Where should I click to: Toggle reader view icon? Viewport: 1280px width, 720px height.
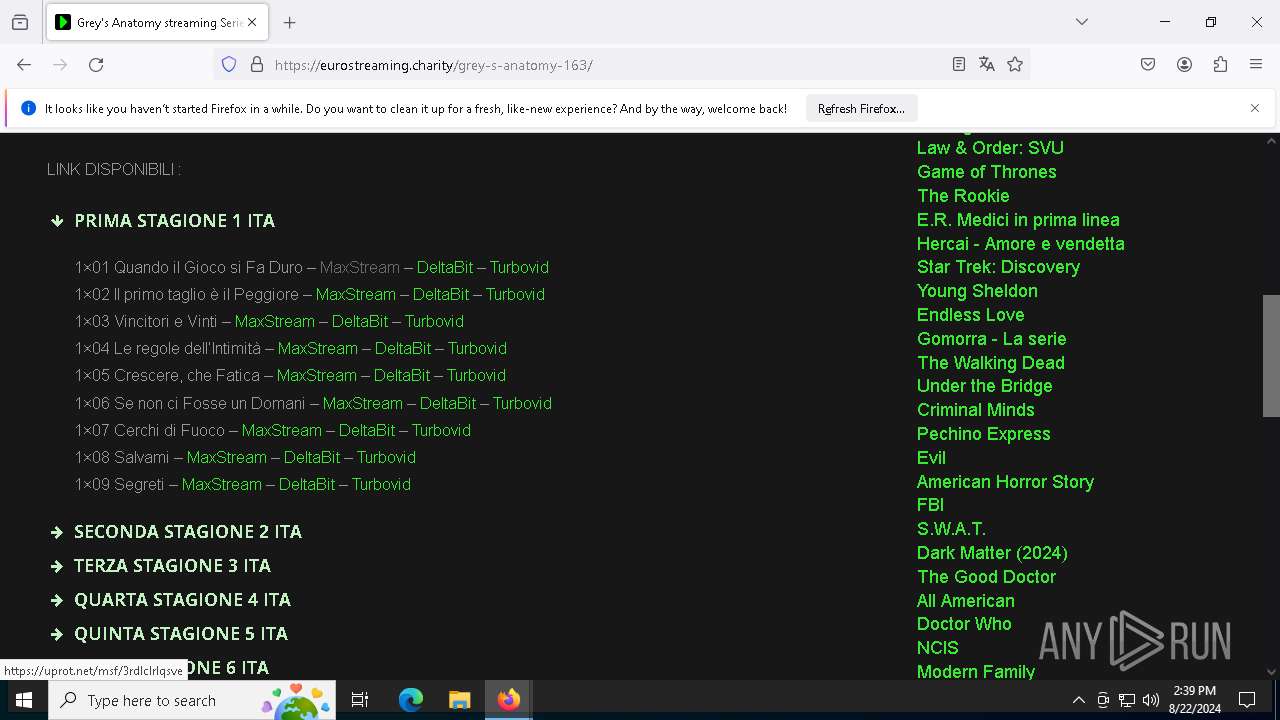coord(959,64)
